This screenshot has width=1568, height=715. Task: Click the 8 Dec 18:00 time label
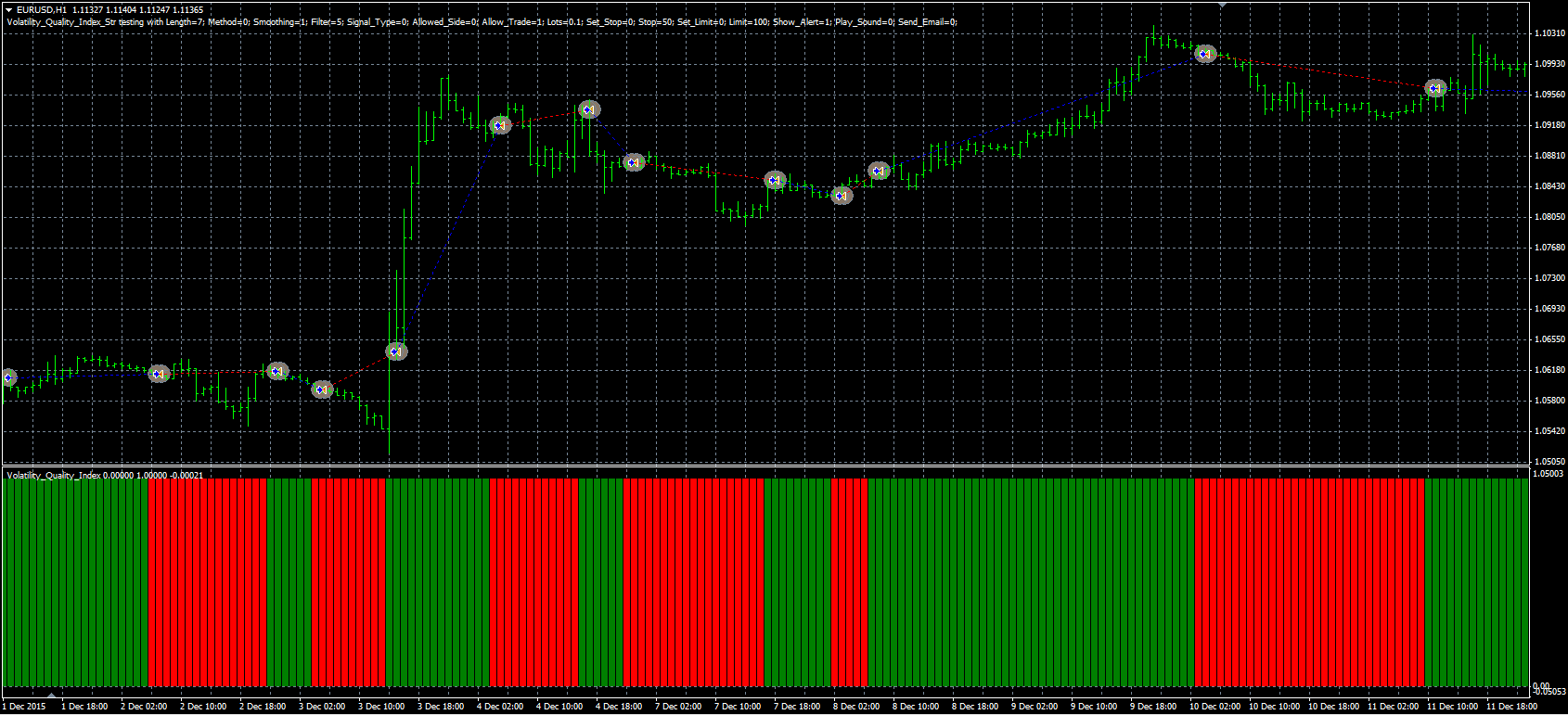[975, 707]
